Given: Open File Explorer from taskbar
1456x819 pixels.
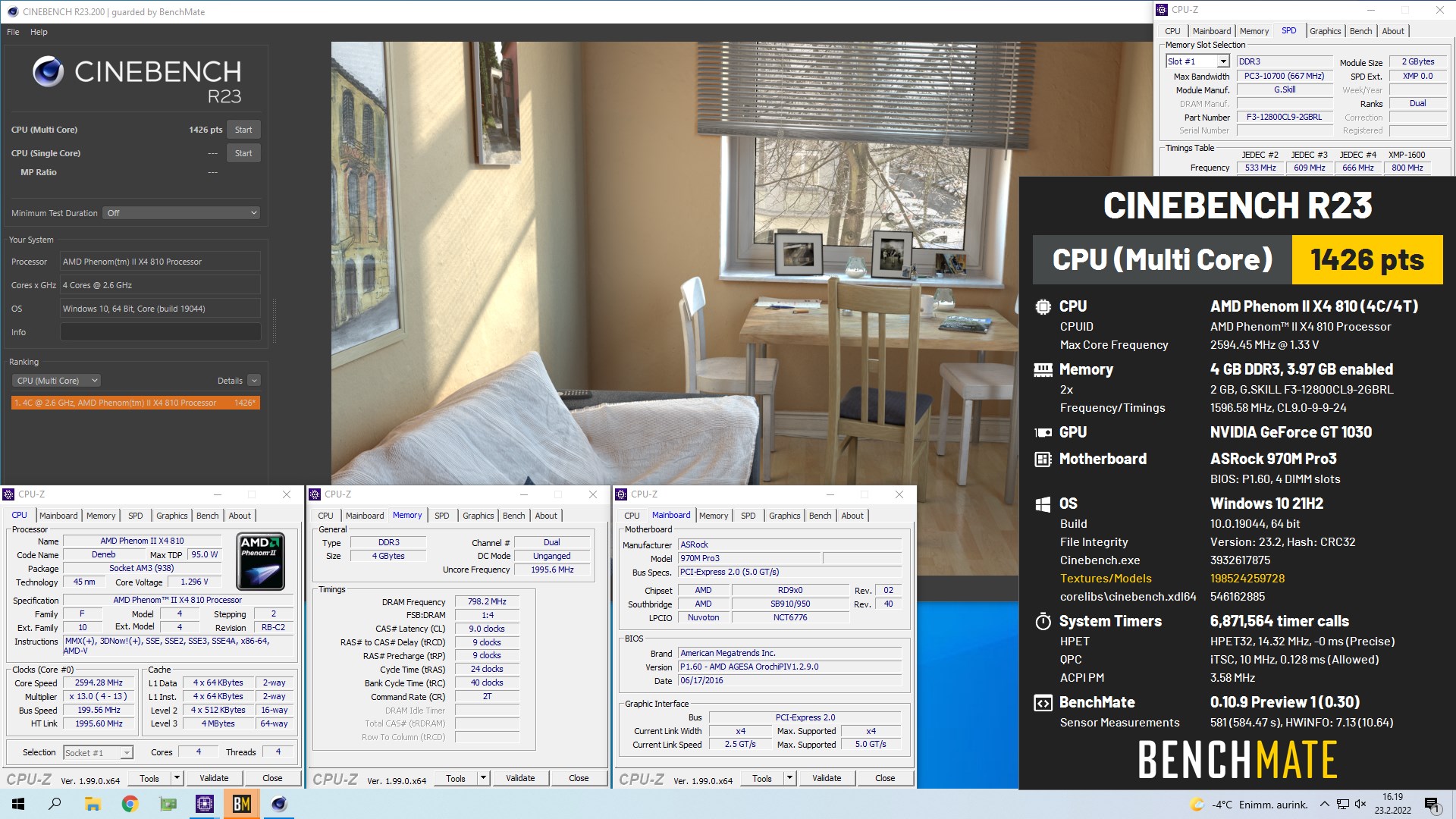Looking at the screenshot, I should click(x=93, y=804).
